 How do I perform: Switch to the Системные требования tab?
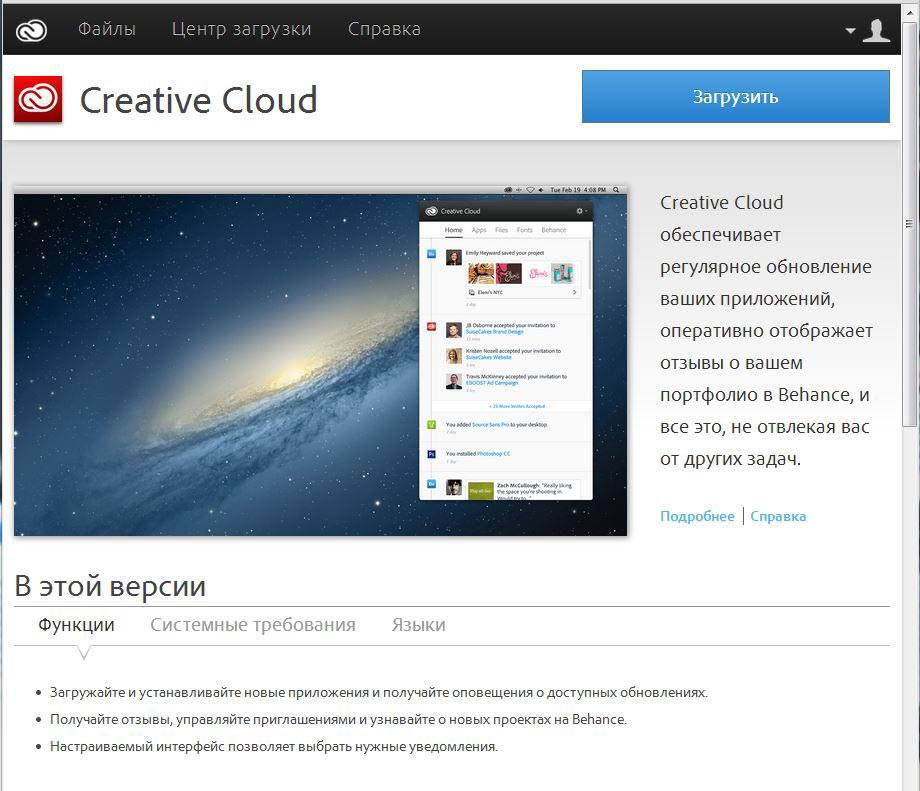(x=253, y=624)
